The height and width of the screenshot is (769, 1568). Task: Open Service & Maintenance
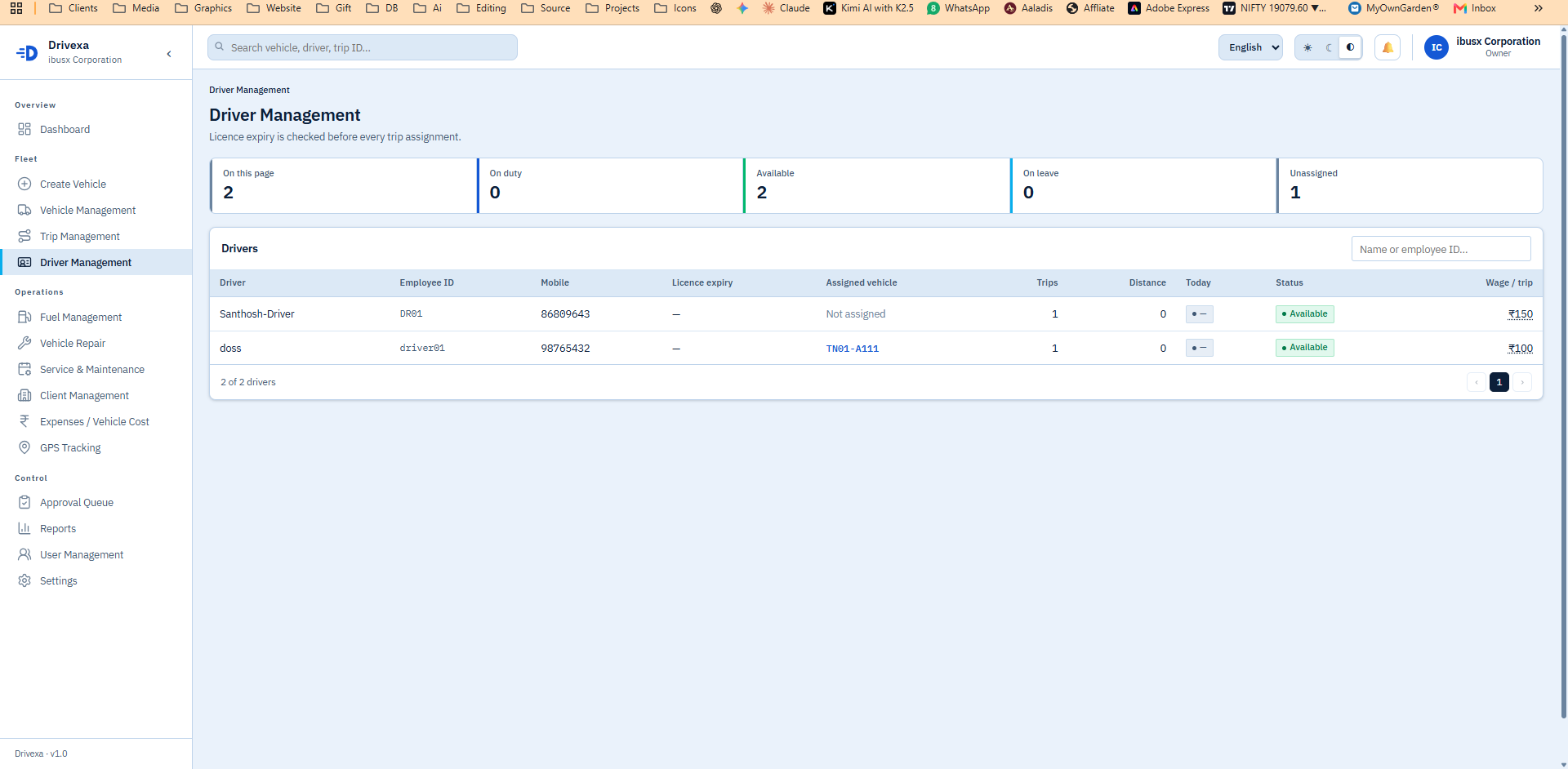tap(96, 369)
